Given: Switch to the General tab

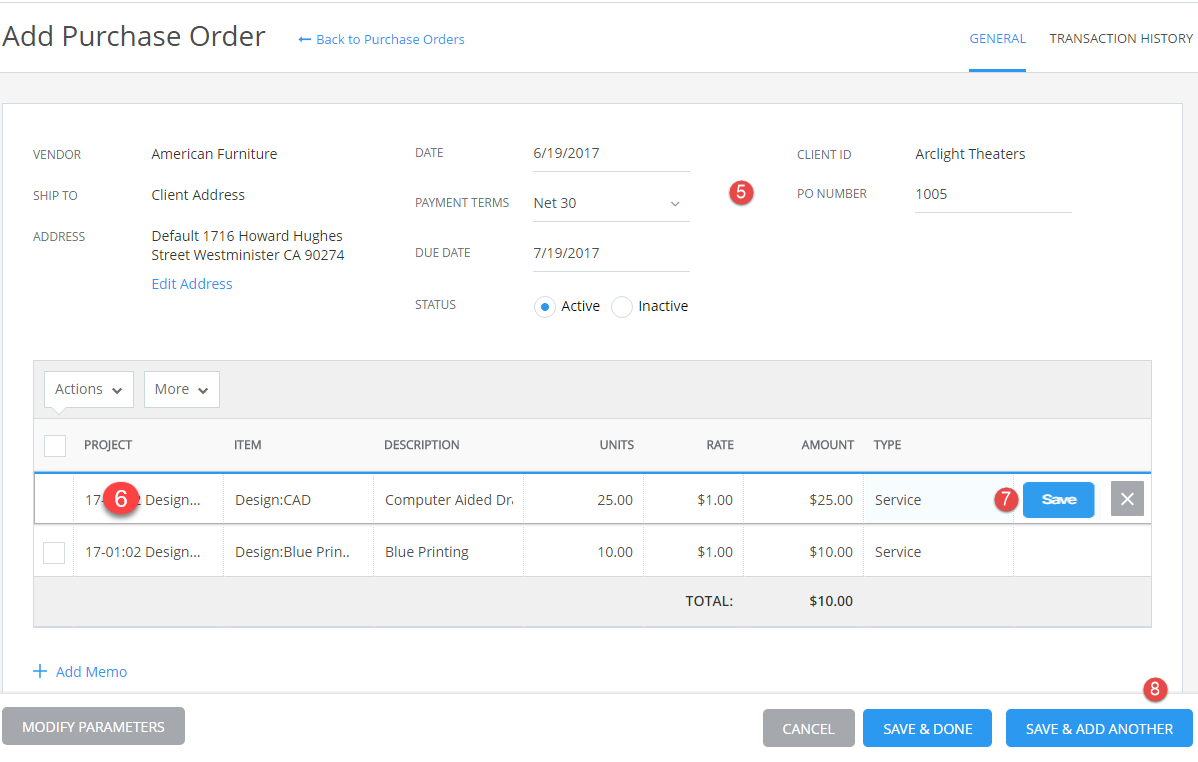Looking at the screenshot, I should [997, 38].
